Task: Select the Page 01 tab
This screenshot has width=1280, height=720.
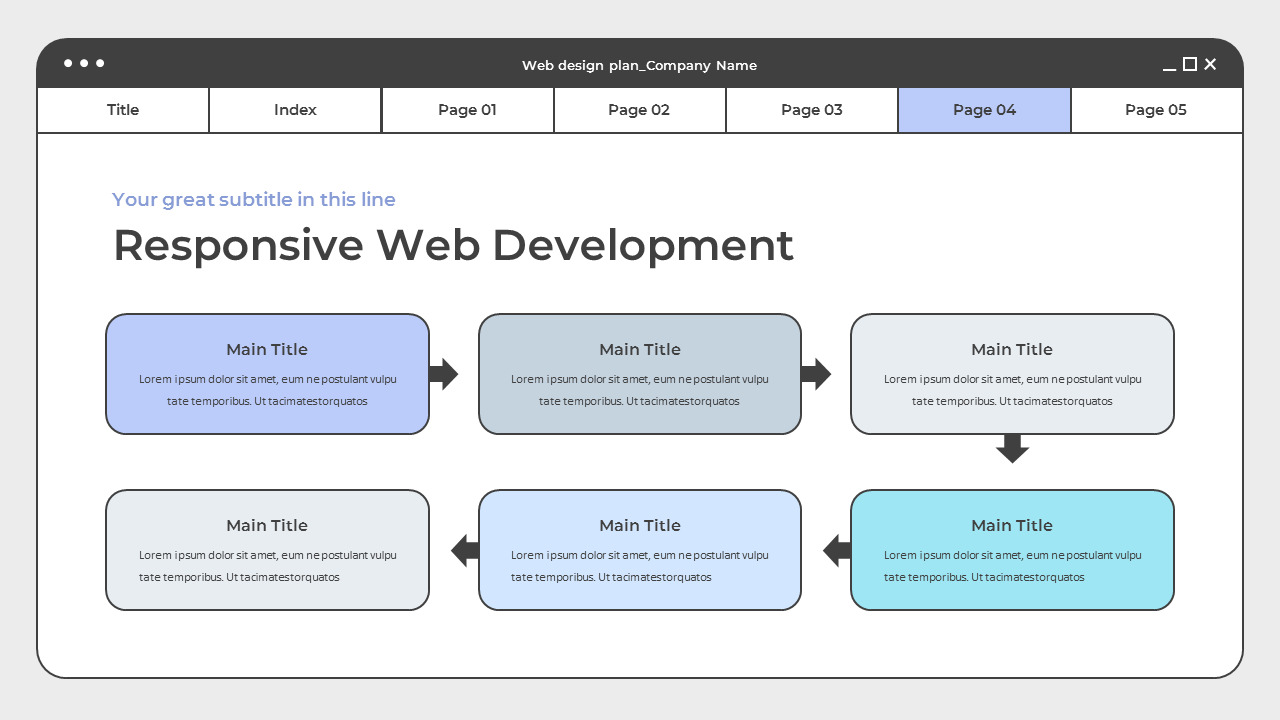Action: 467,110
